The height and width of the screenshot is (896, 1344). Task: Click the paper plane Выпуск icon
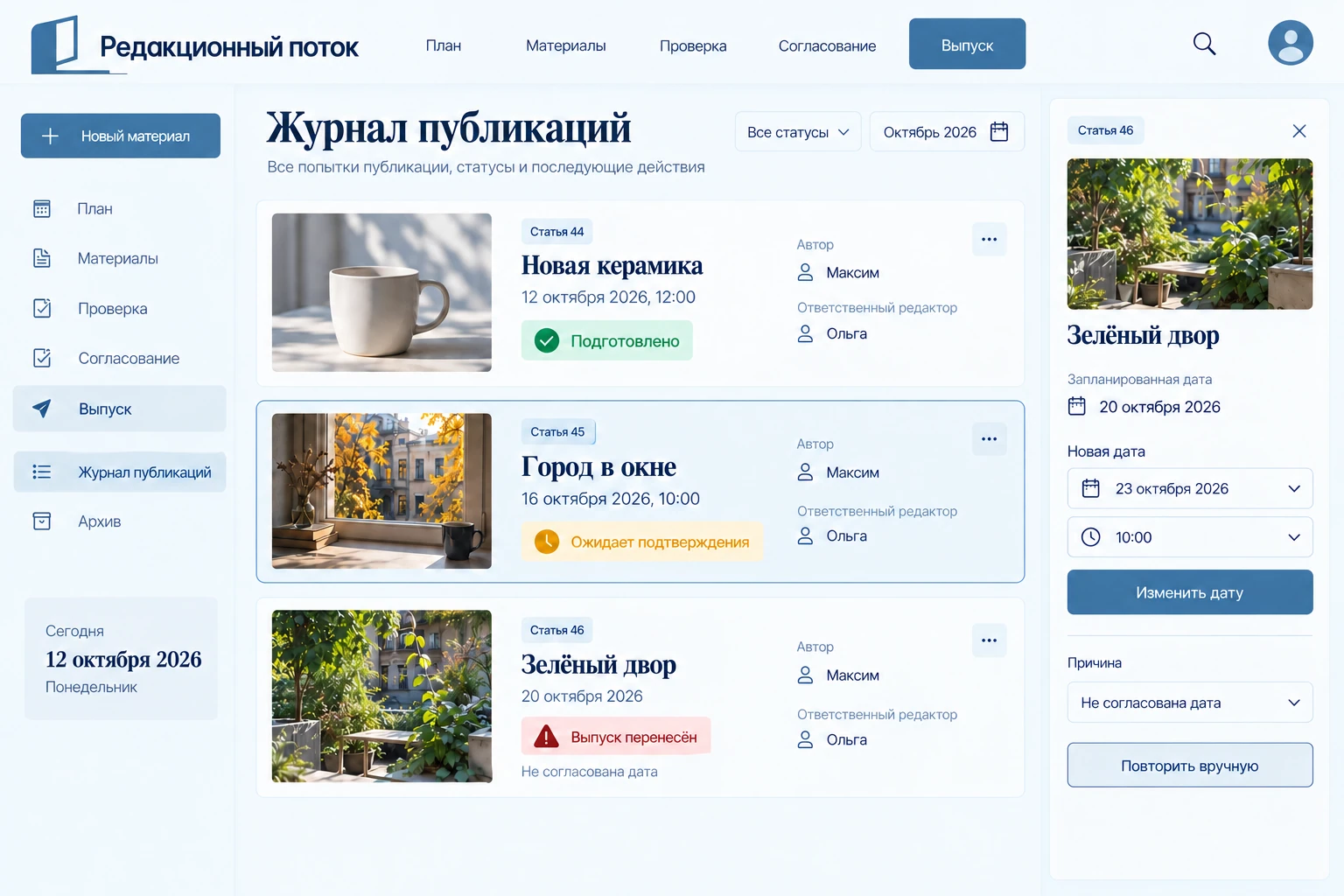[x=42, y=409]
